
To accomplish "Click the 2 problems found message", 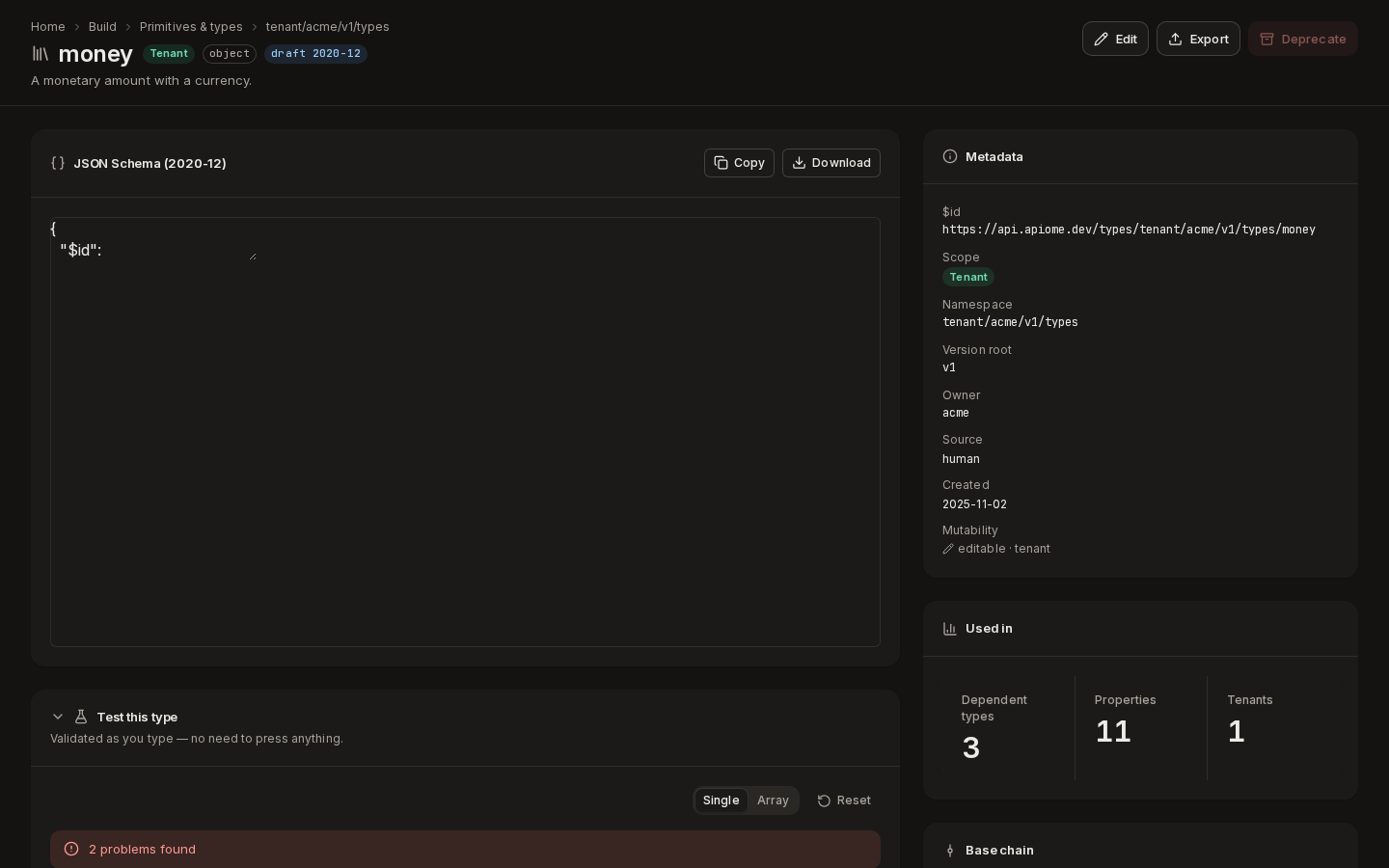I will (x=142, y=849).
